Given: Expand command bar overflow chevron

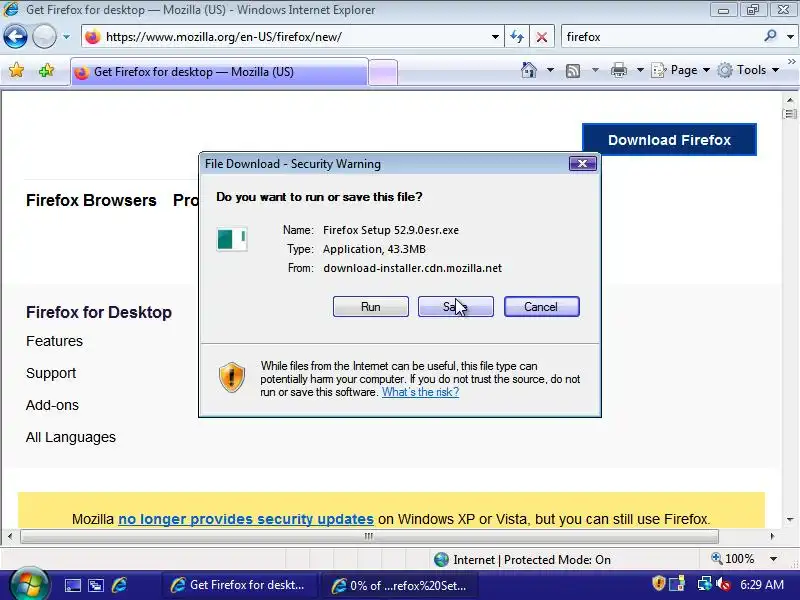Looking at the screenshot, I should click(x=791, y=61).
